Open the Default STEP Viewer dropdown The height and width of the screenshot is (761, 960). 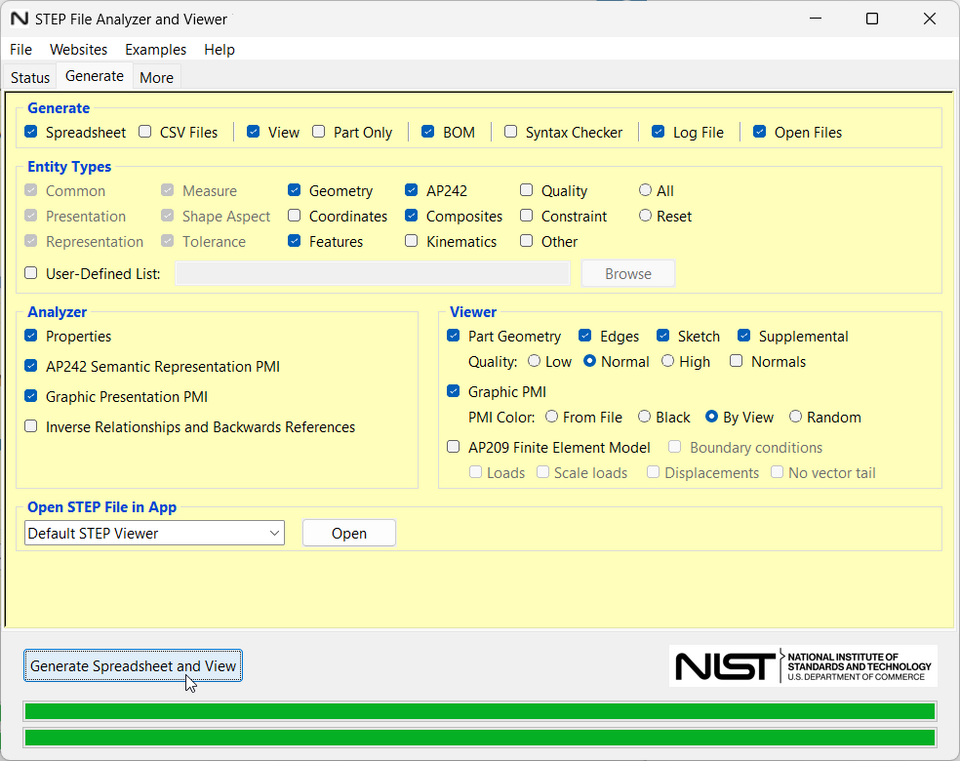[x=274, y=533]
